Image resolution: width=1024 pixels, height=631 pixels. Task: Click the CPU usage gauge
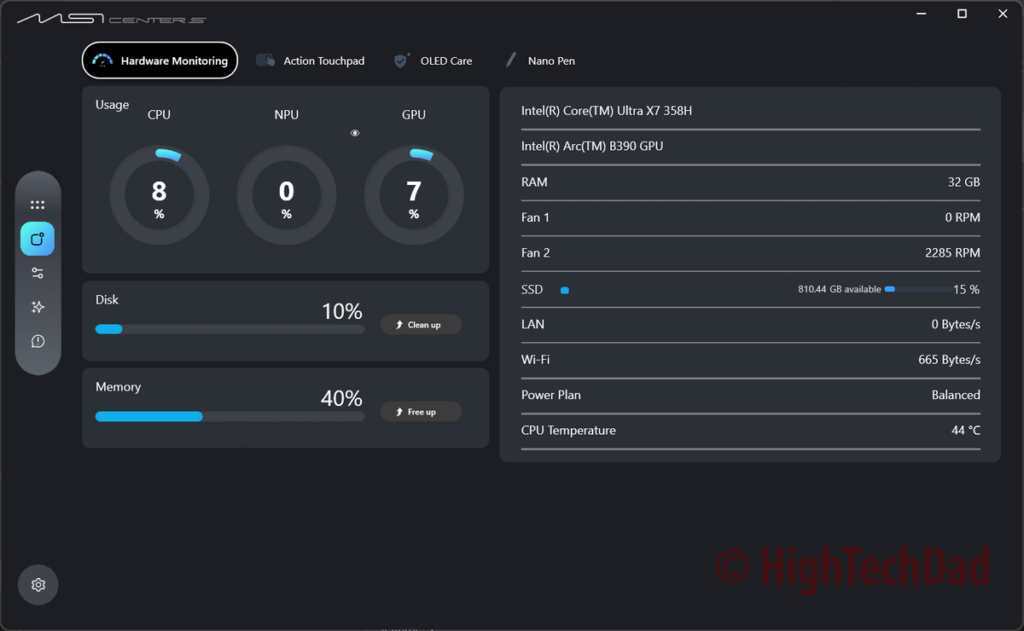(158, 193)
